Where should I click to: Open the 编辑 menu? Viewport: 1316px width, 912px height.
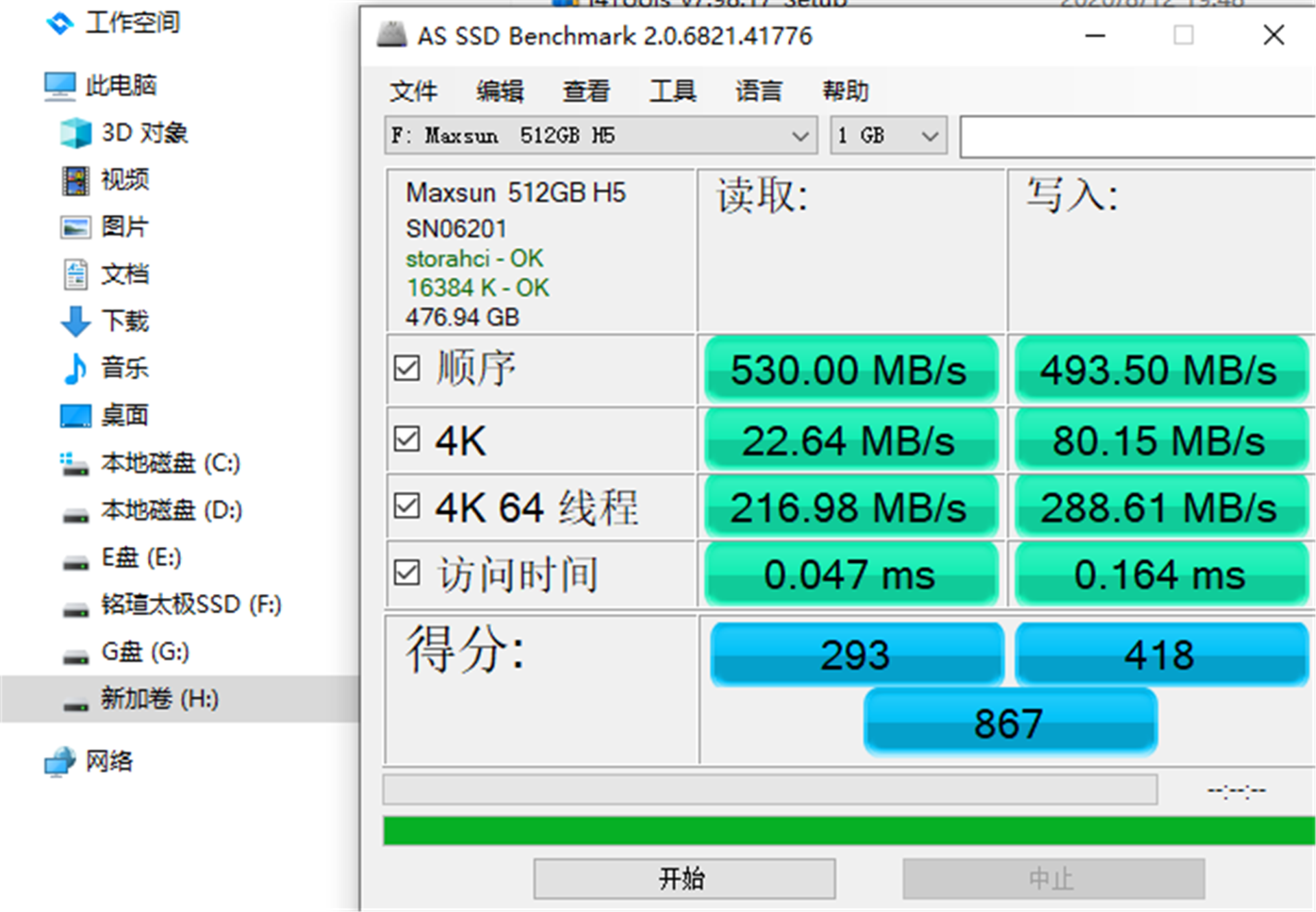(500, 91)
